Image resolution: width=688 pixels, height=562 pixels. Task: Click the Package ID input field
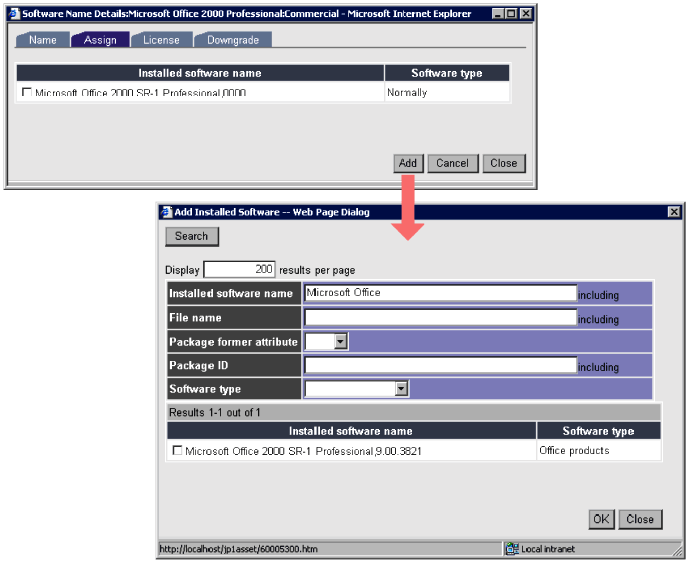(440, 365)
